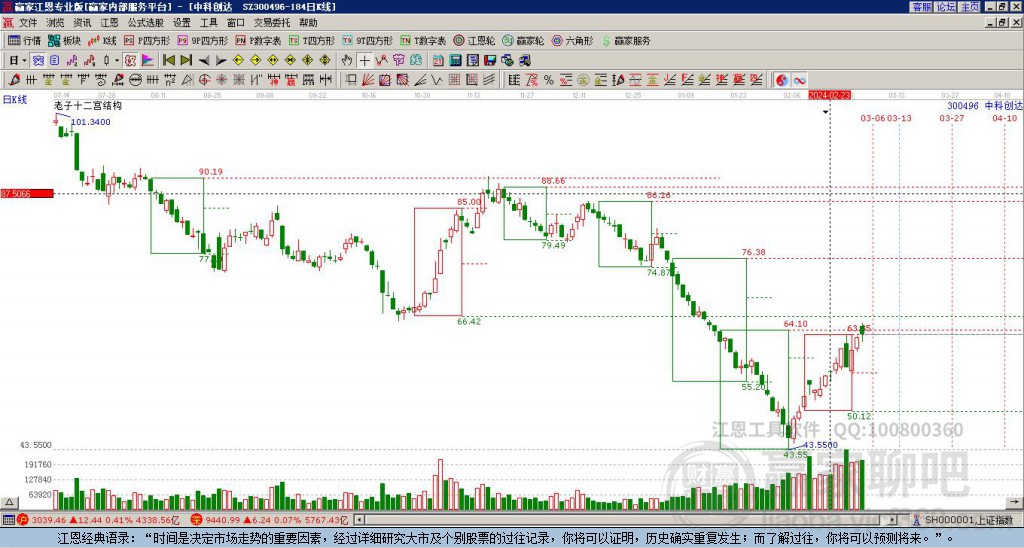1024x548 pixels.
Task: Click the 04-10 forecast date label
Action: click(x=1004, y=118)
